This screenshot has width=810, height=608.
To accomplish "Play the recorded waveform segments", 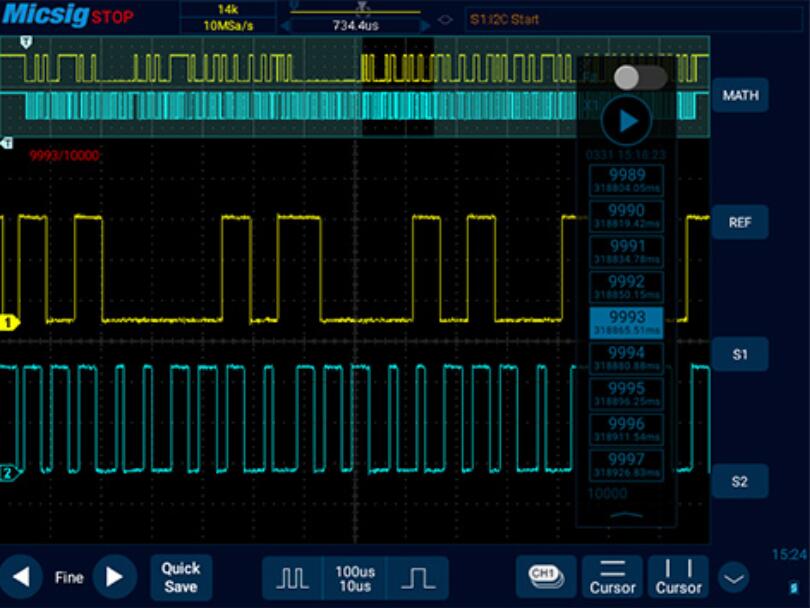I will (627, 121).
